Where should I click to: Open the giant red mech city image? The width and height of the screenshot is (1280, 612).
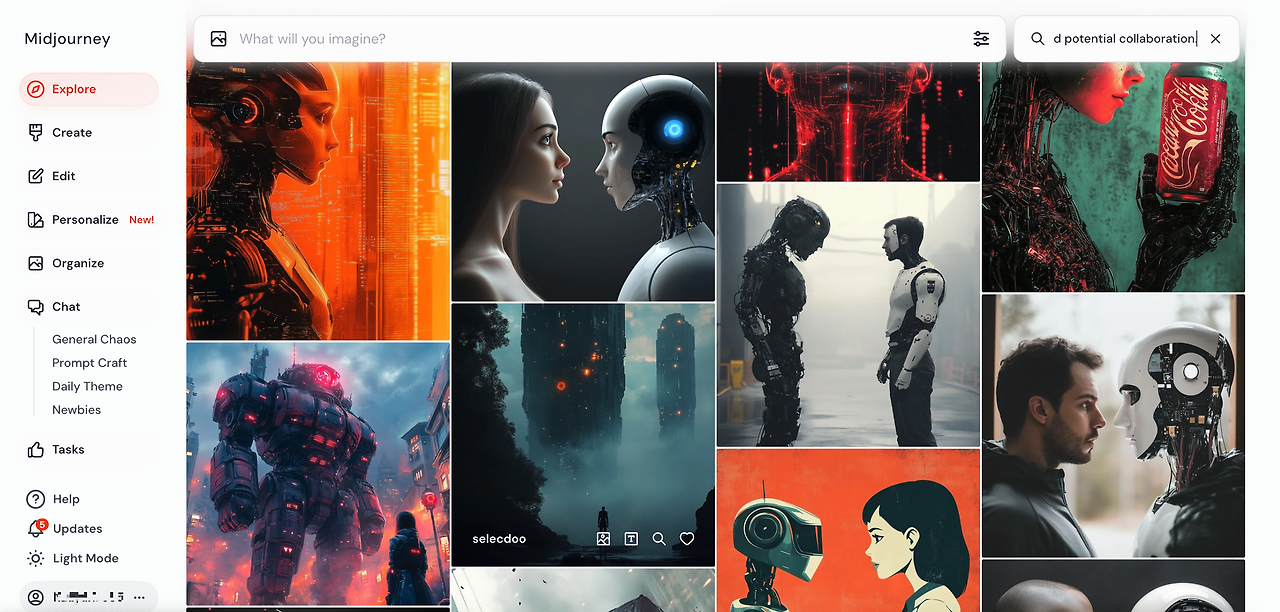tap(318, 474)
